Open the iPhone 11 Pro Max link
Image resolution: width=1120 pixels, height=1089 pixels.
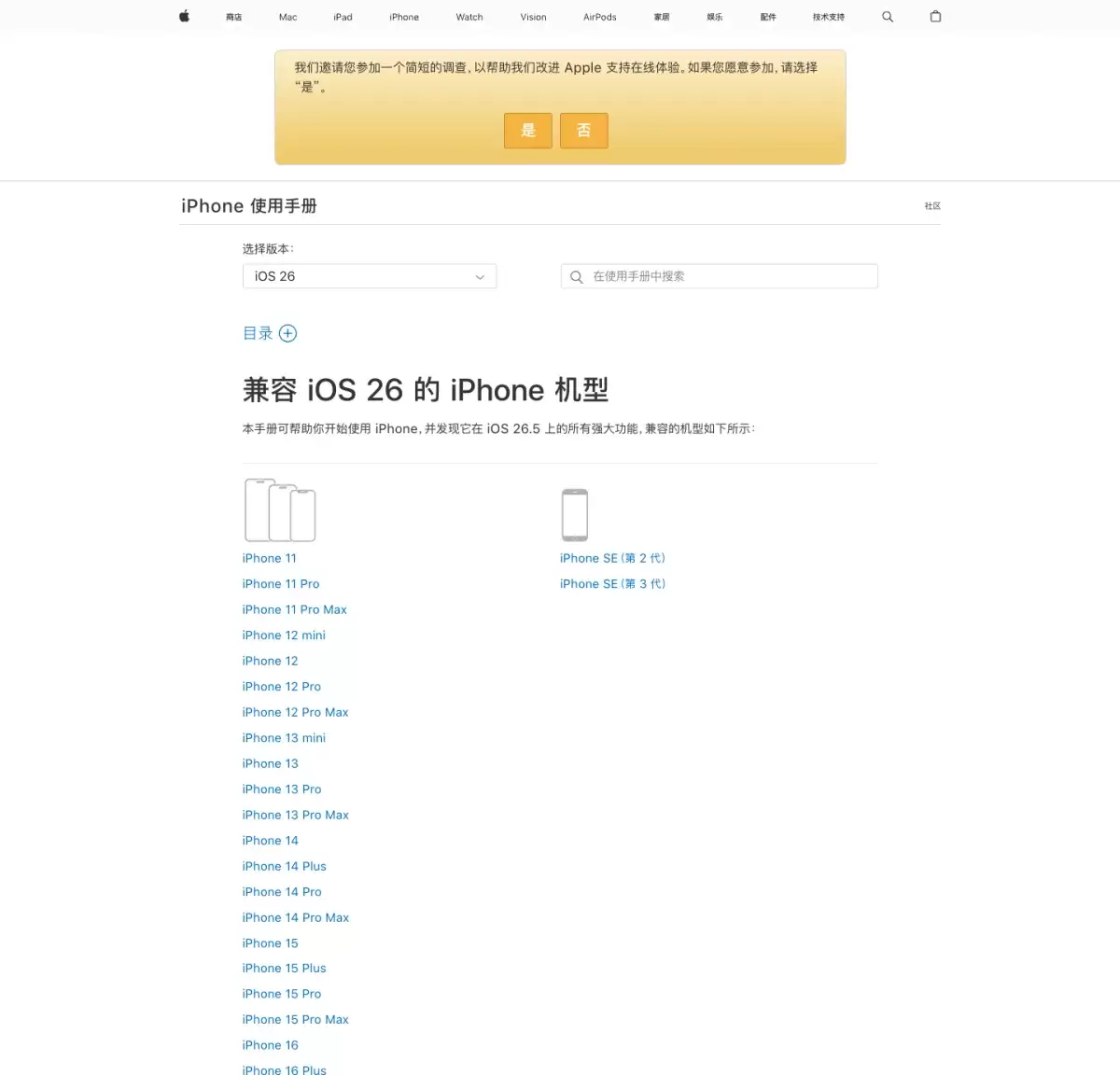click(295, 609)
